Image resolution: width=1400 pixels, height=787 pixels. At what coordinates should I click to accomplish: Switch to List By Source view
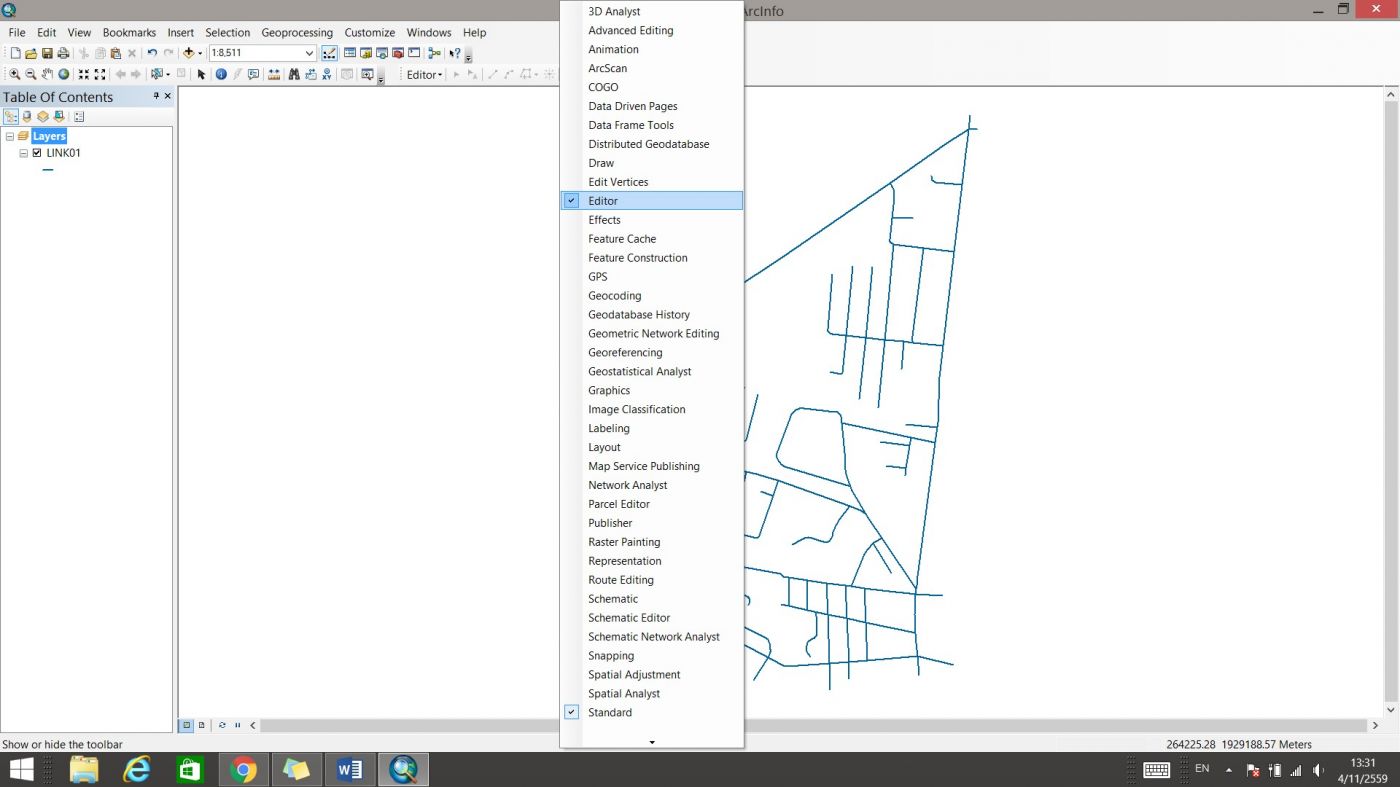(27, 117)
